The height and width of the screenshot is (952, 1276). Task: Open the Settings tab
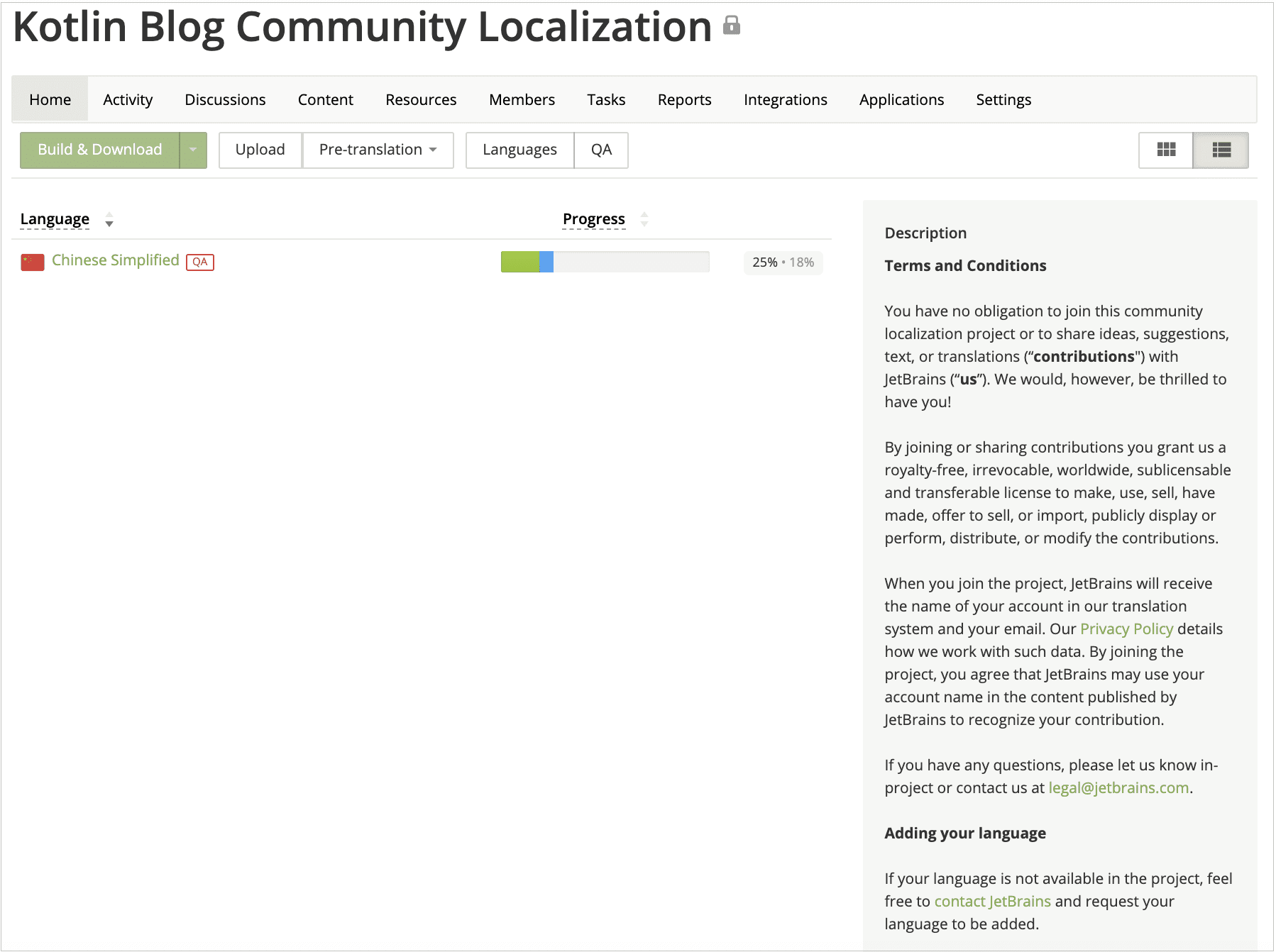tap(1003, 99)
